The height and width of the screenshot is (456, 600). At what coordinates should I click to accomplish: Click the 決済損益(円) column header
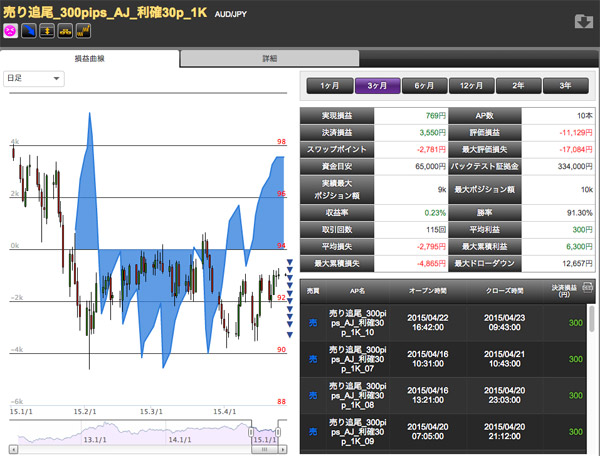tap(564, 291)
